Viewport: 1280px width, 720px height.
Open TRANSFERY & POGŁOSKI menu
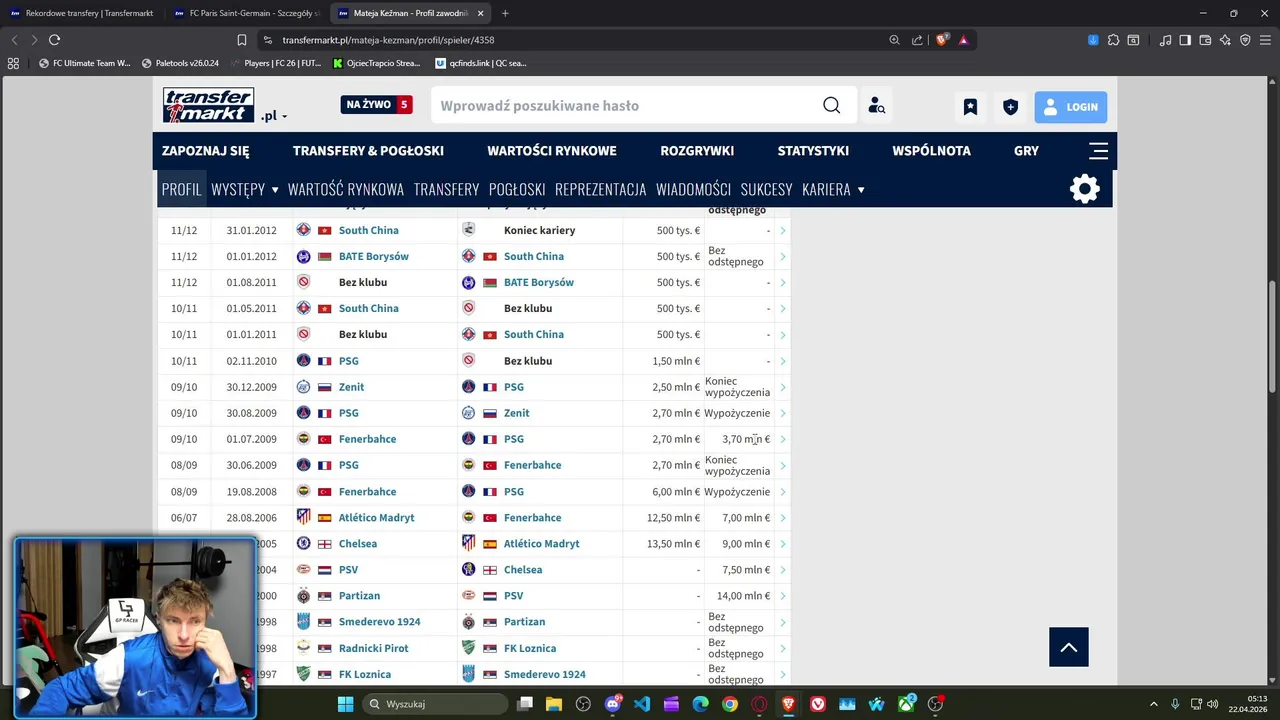(368, 151)
